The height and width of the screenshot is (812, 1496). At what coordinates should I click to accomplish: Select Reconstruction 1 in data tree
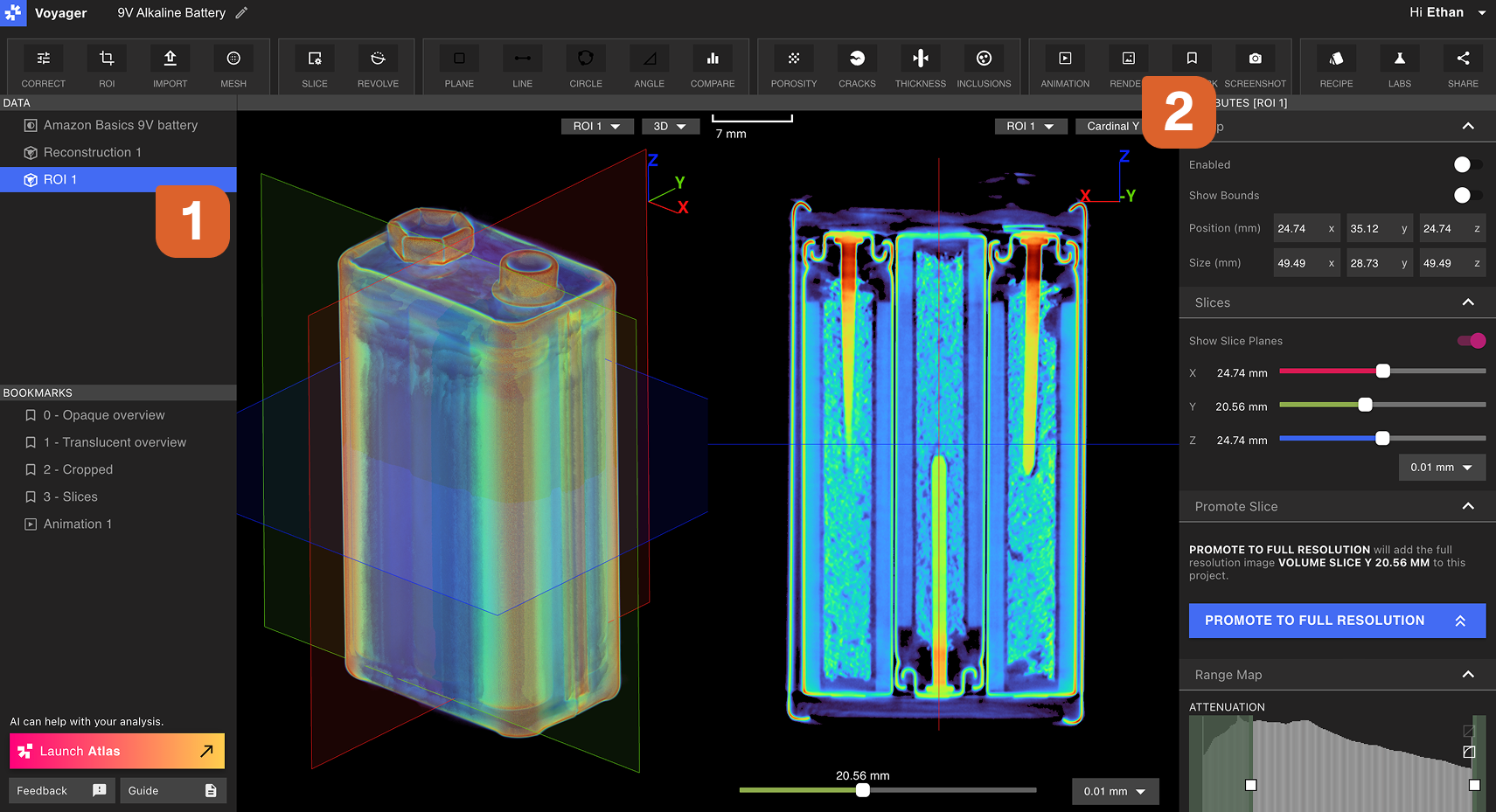click(92, 152)
